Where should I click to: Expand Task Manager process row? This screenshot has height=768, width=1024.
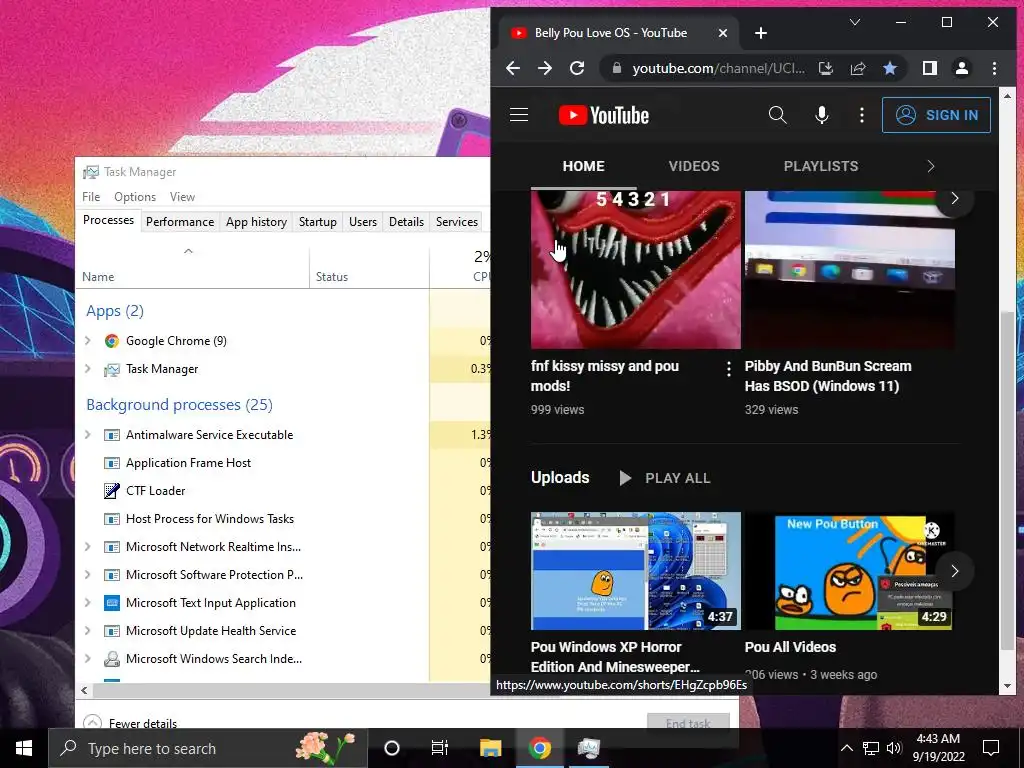pyautogui.click(x=88, y=368)
